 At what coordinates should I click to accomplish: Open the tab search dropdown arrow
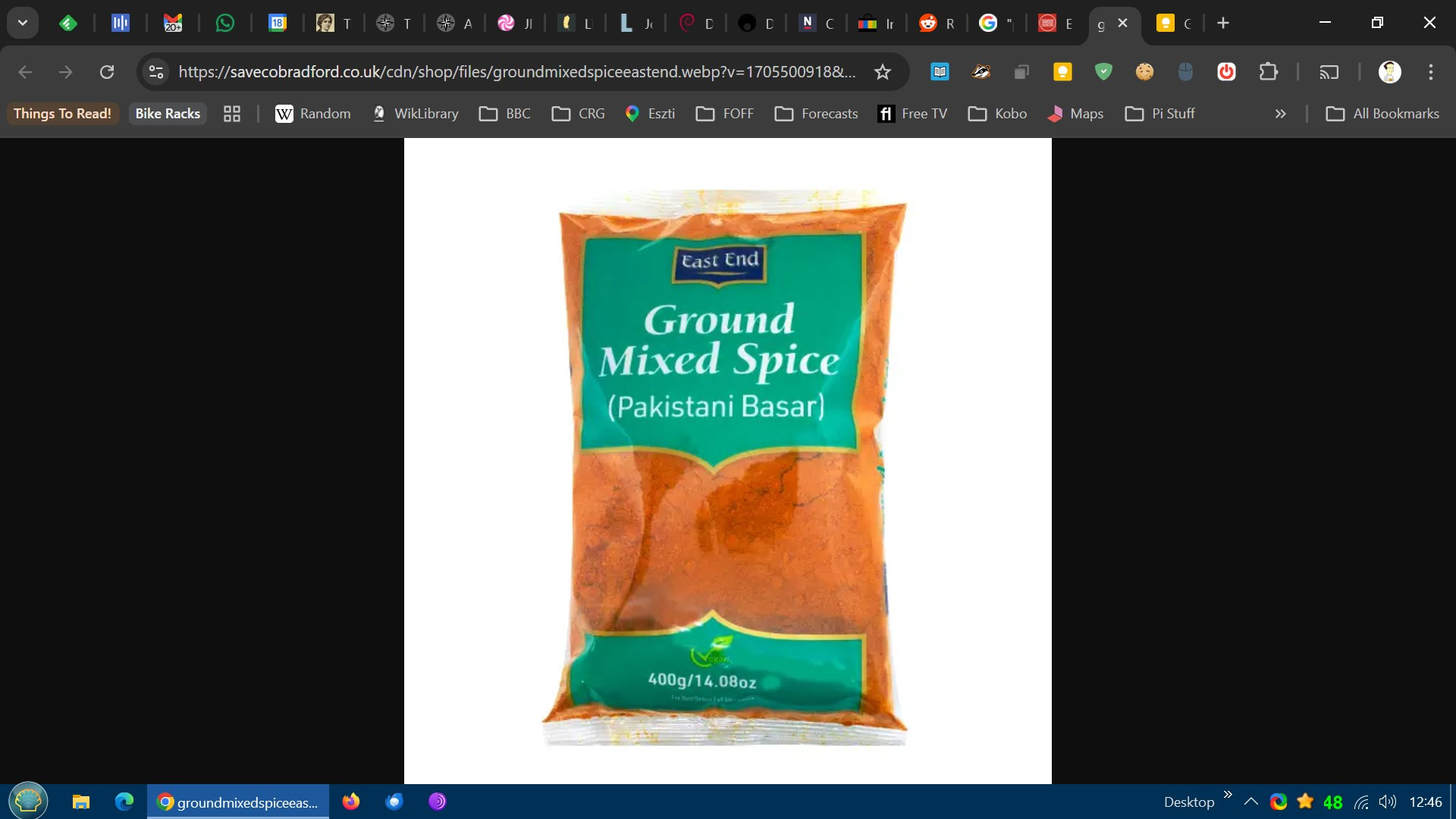click(23, 23)
